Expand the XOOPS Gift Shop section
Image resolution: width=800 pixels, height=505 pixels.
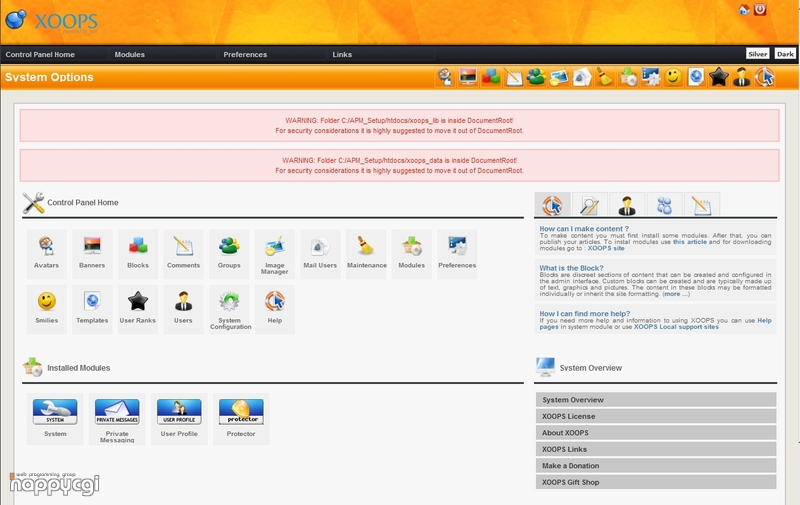click(x=656, y=482)
